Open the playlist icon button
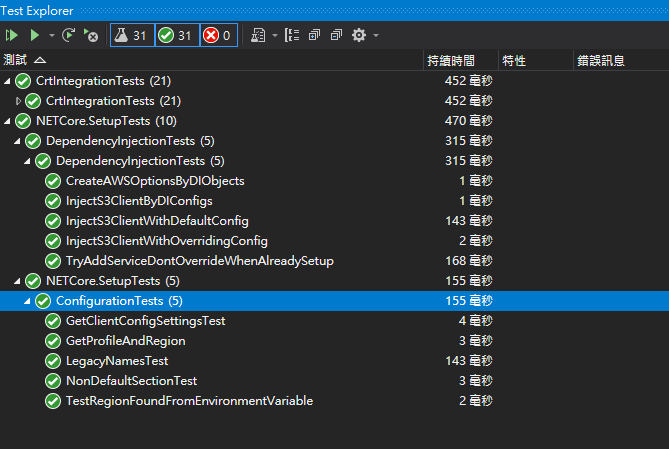 [258, 35]
